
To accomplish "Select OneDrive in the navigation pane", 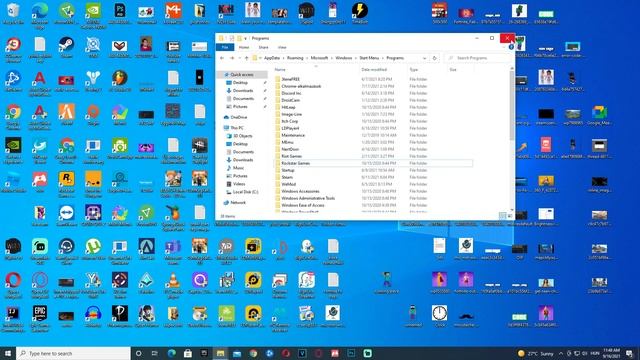I will (x=238, y=117).
